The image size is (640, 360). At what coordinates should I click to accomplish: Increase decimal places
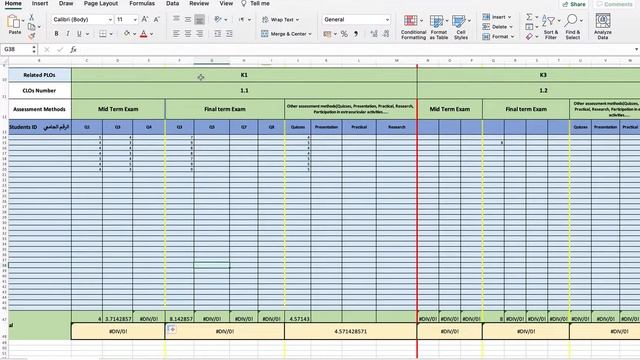(374, 34)
